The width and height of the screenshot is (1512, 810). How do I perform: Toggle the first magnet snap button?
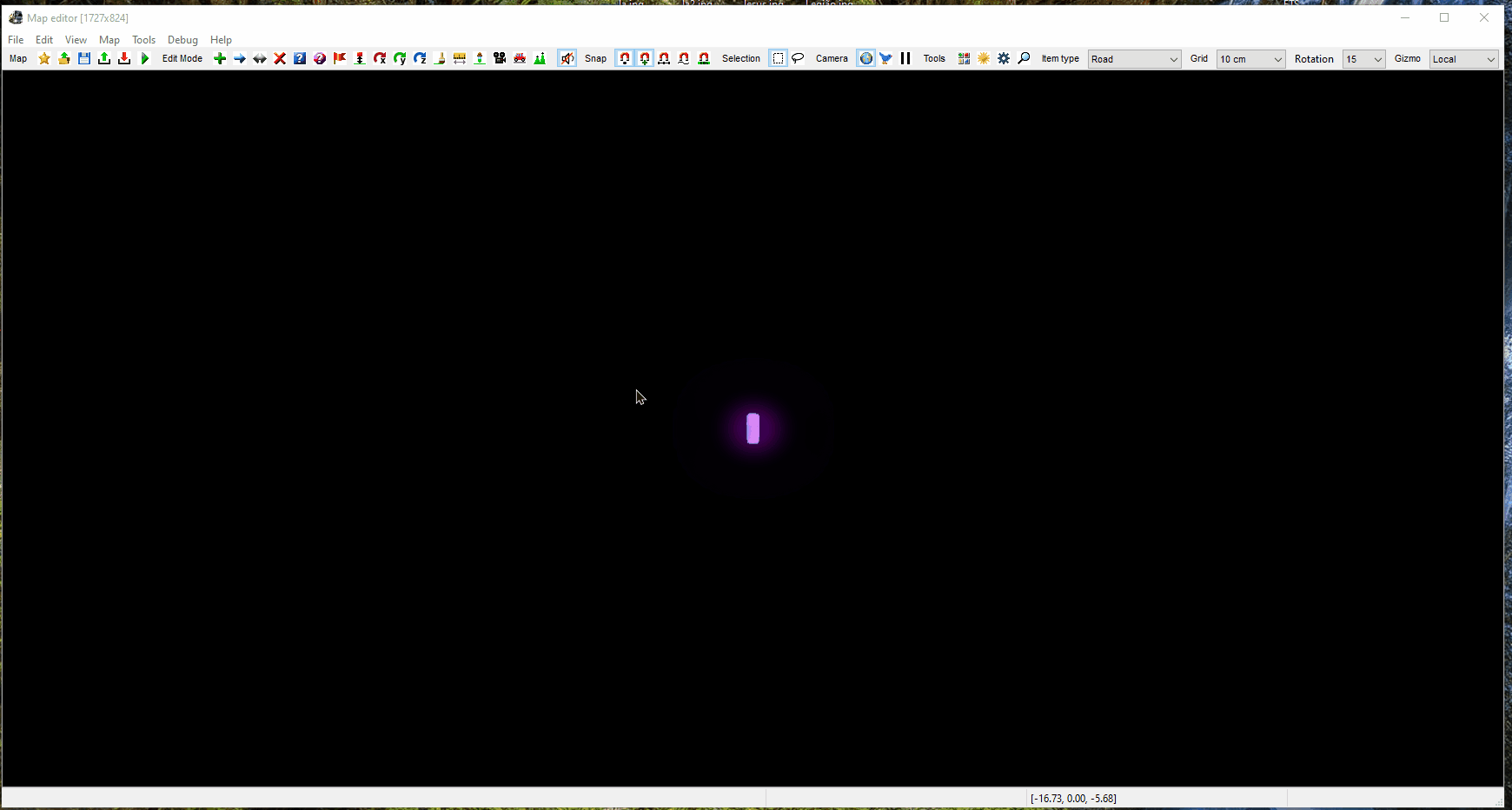[625, 58]
